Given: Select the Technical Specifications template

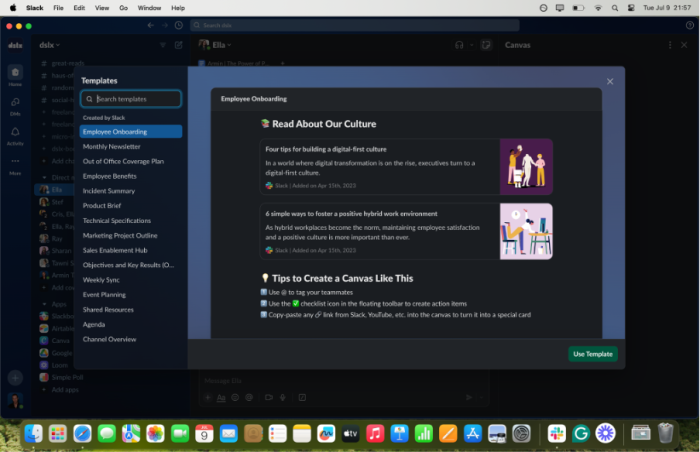Looking at the screenshot, I should (131, 221).
